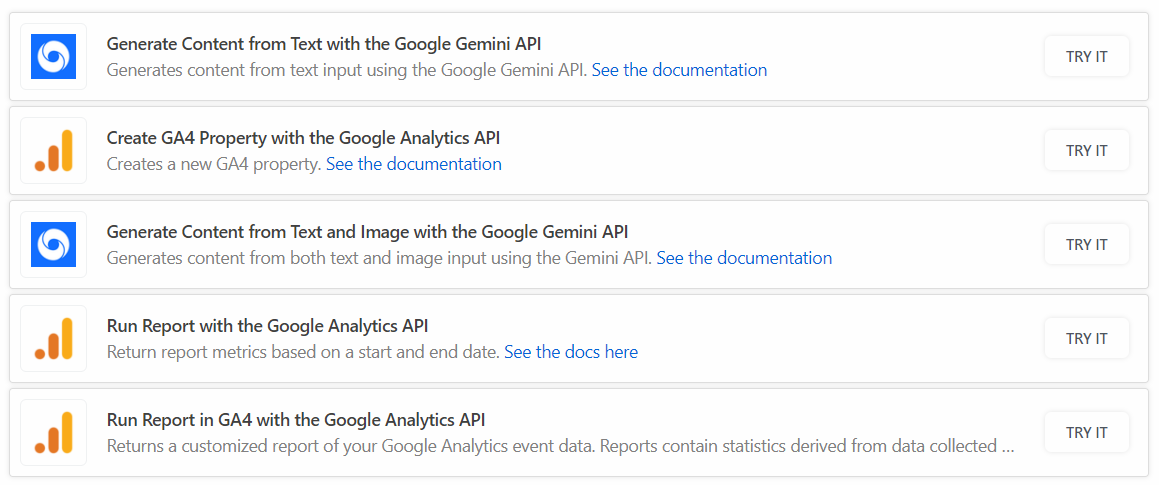Select title 'Run Report in GA4 with the Google Analytics API'
1159x485 pixels.
click(x=296, y=420)
